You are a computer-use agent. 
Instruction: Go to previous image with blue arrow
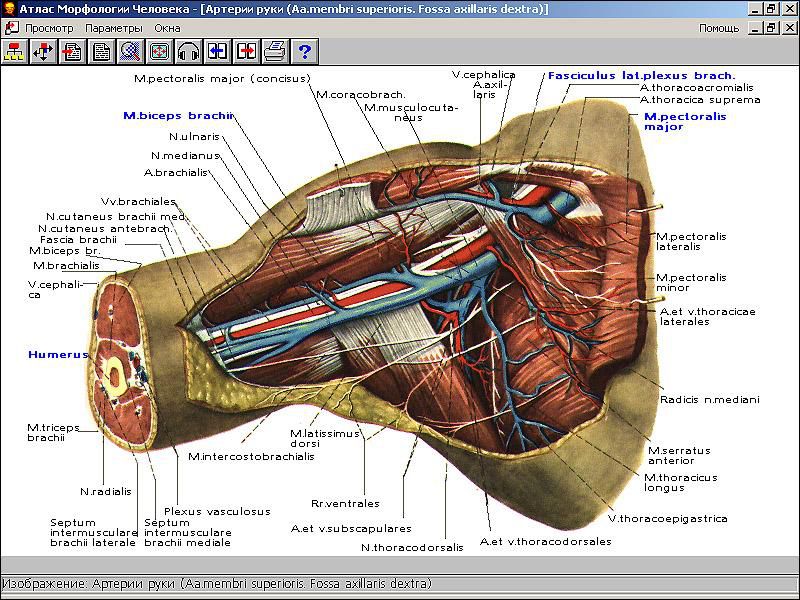[217, 51]
